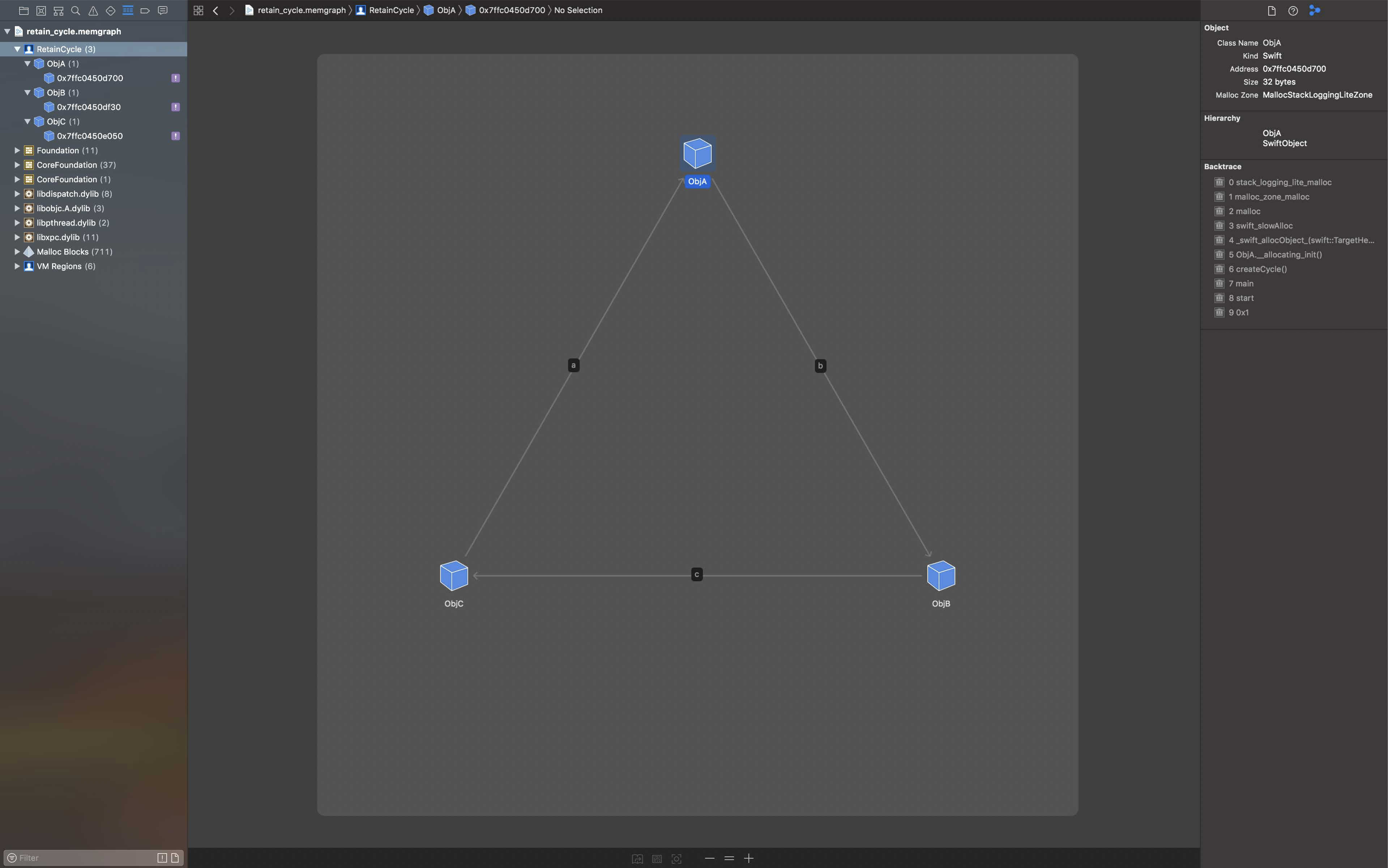Click backtrace frame 6 createCycle()
Image resolution: width=1388 pixels, height=868 pixels.
pyautogui.click(x=1258, y=269)
